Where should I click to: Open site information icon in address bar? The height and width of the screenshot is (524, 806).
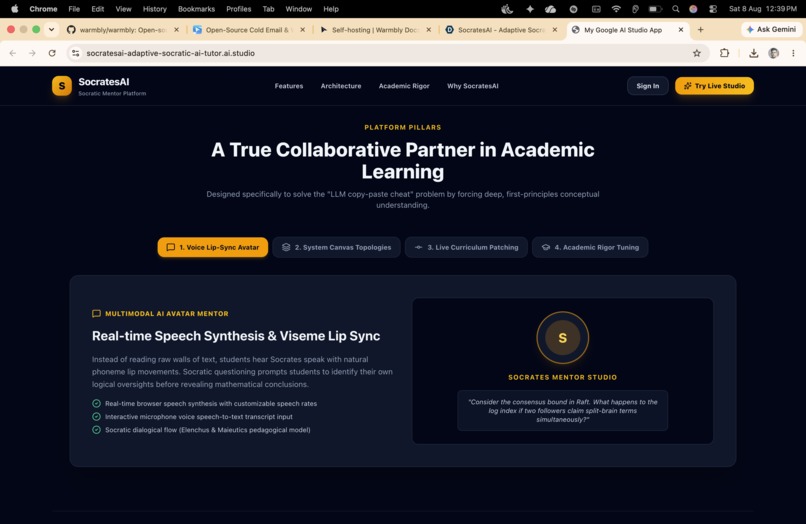(x=76, y=53)
